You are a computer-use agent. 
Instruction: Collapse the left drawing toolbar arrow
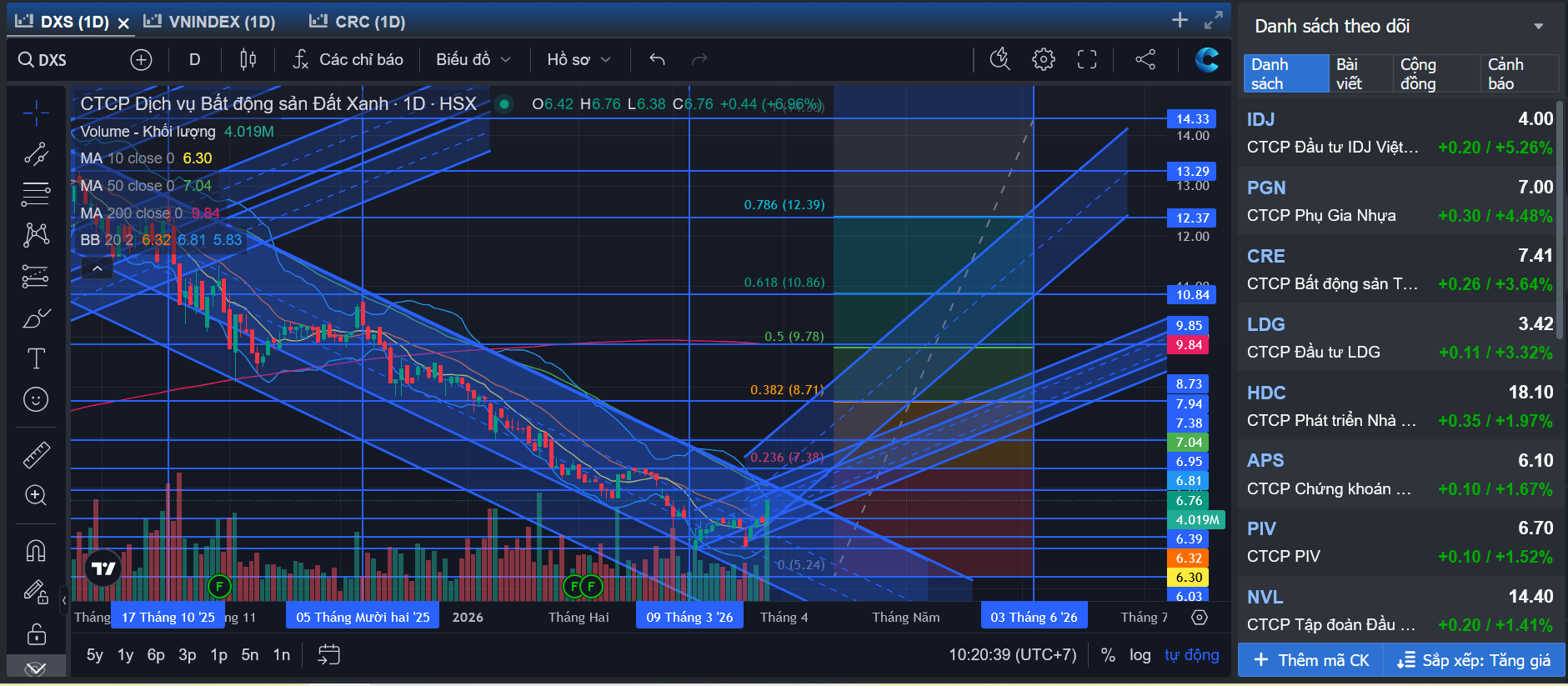pos(64,598)
